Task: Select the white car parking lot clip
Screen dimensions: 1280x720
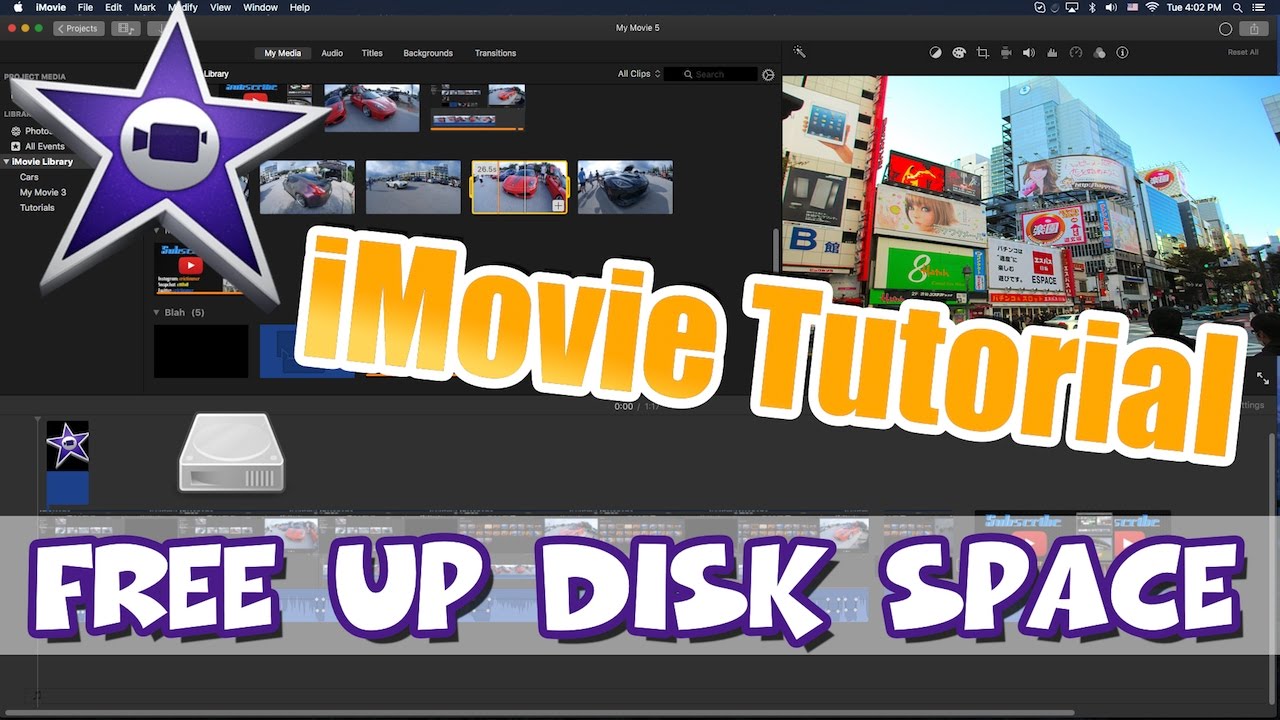Action: pos(413,187)
